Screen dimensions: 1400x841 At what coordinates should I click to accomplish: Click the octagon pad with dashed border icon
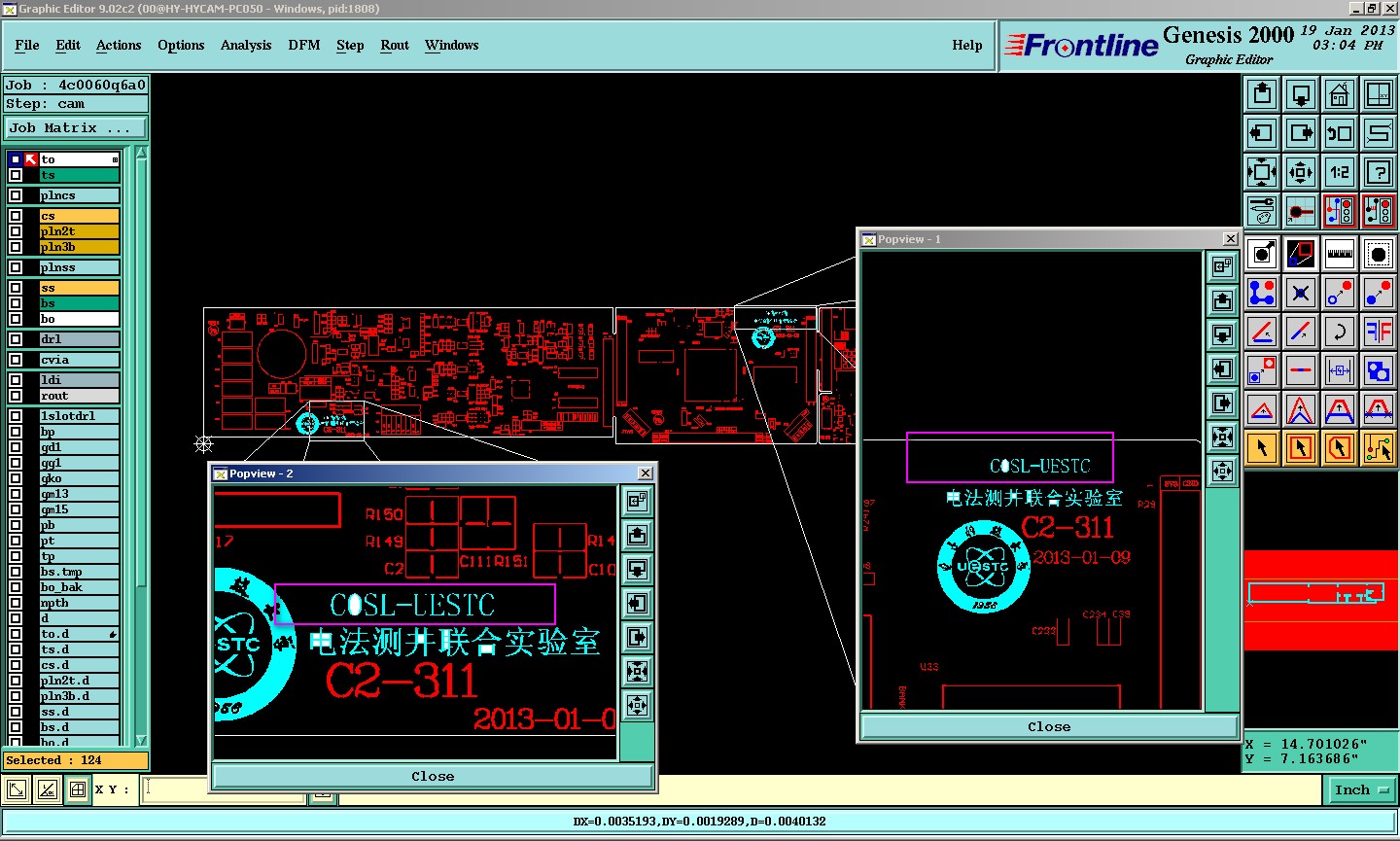pos(1379,255)
